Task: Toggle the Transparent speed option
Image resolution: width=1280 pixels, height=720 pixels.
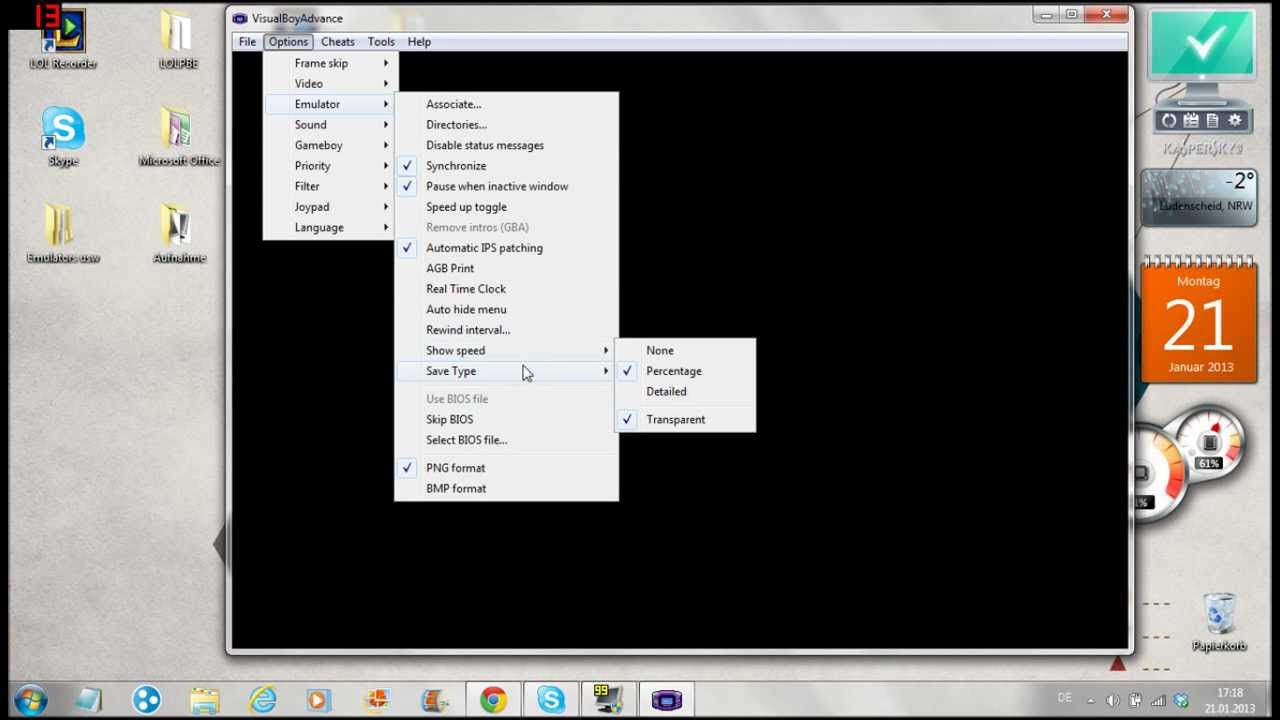Action: pyautogui.click(x=685, y=419)
